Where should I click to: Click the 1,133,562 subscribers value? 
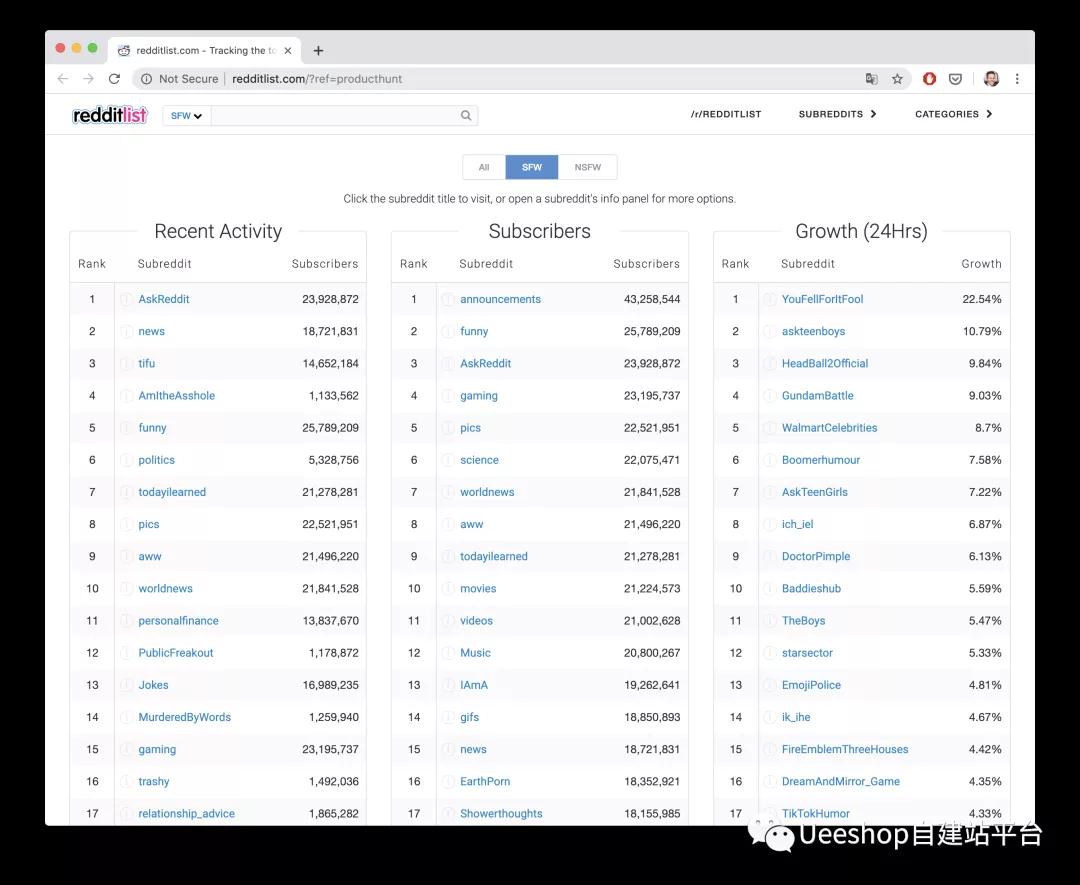coord(333,395)
